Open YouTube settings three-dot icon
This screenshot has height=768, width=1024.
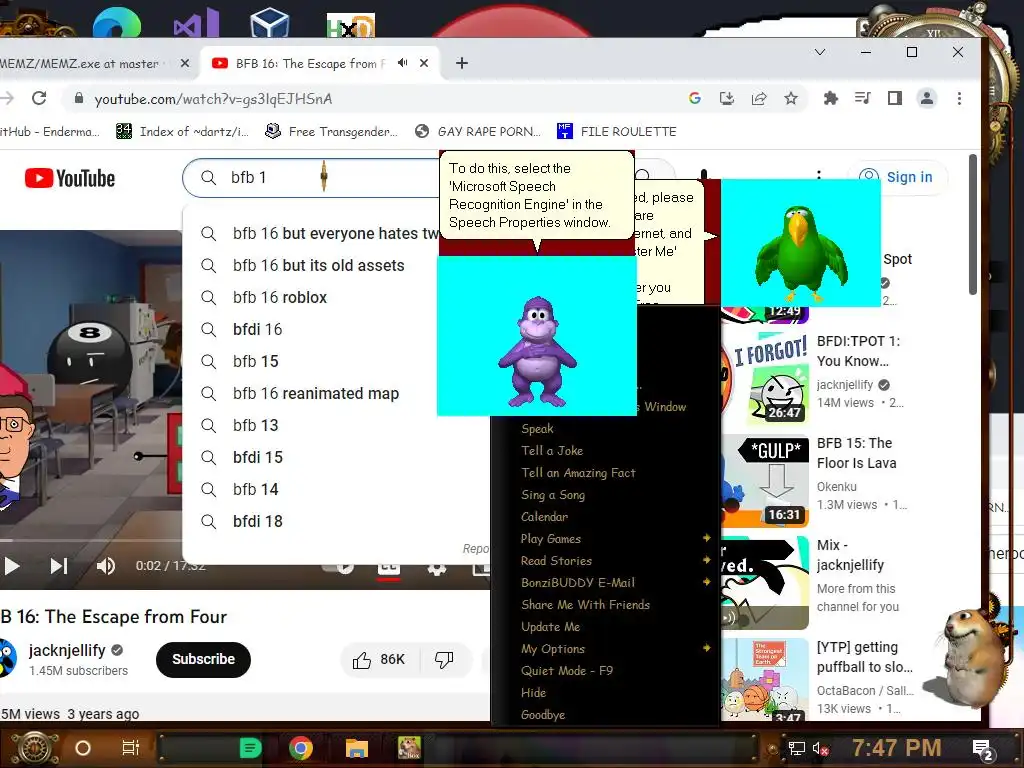[819, 175]
